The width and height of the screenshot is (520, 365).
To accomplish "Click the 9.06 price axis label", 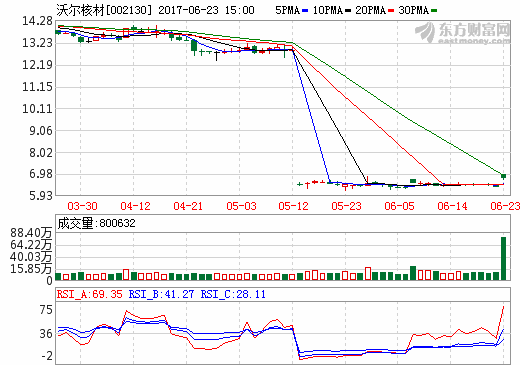I will [x=41, y=131].
